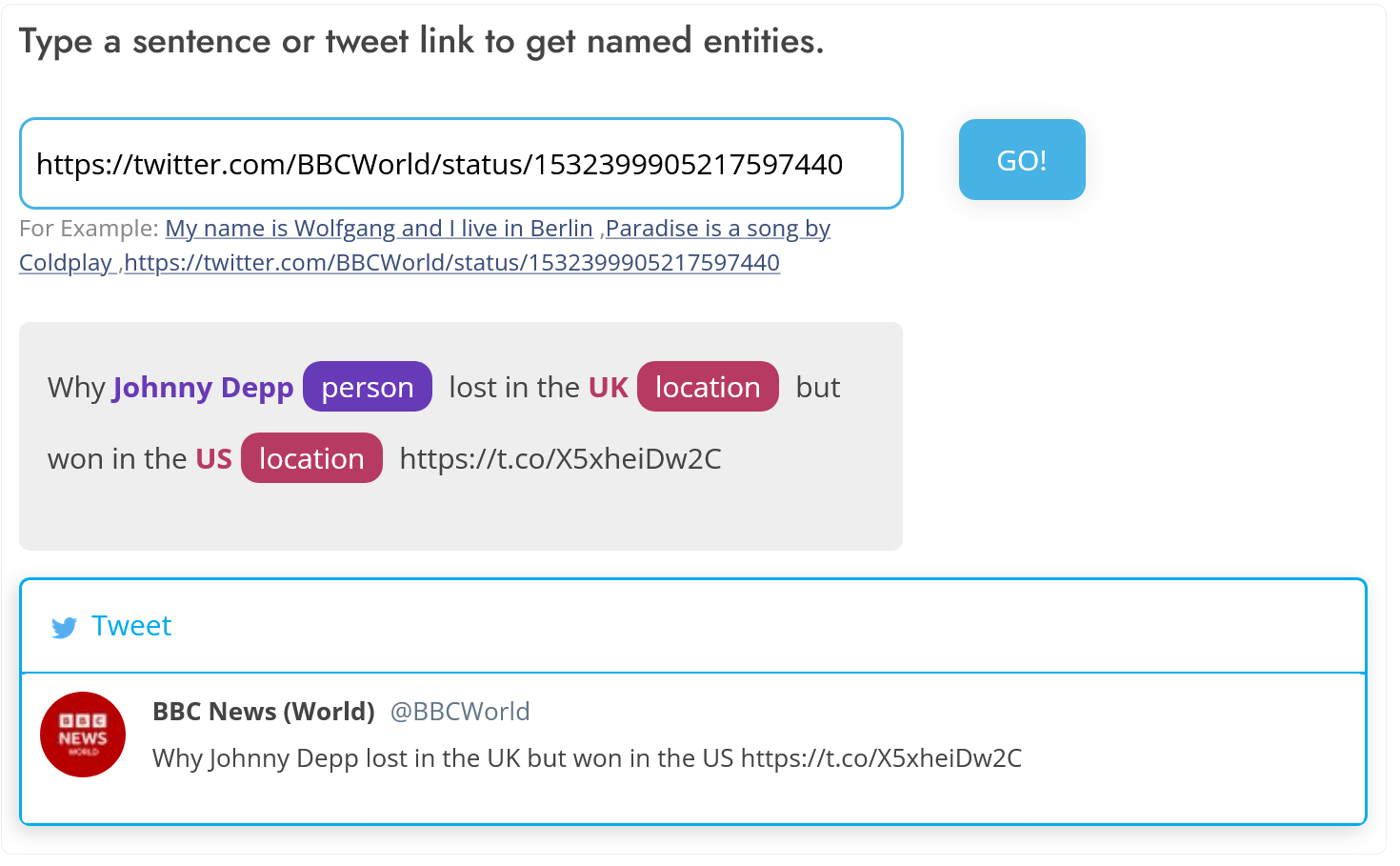Click the highlighted US entity text

click(x=213, y=459)
